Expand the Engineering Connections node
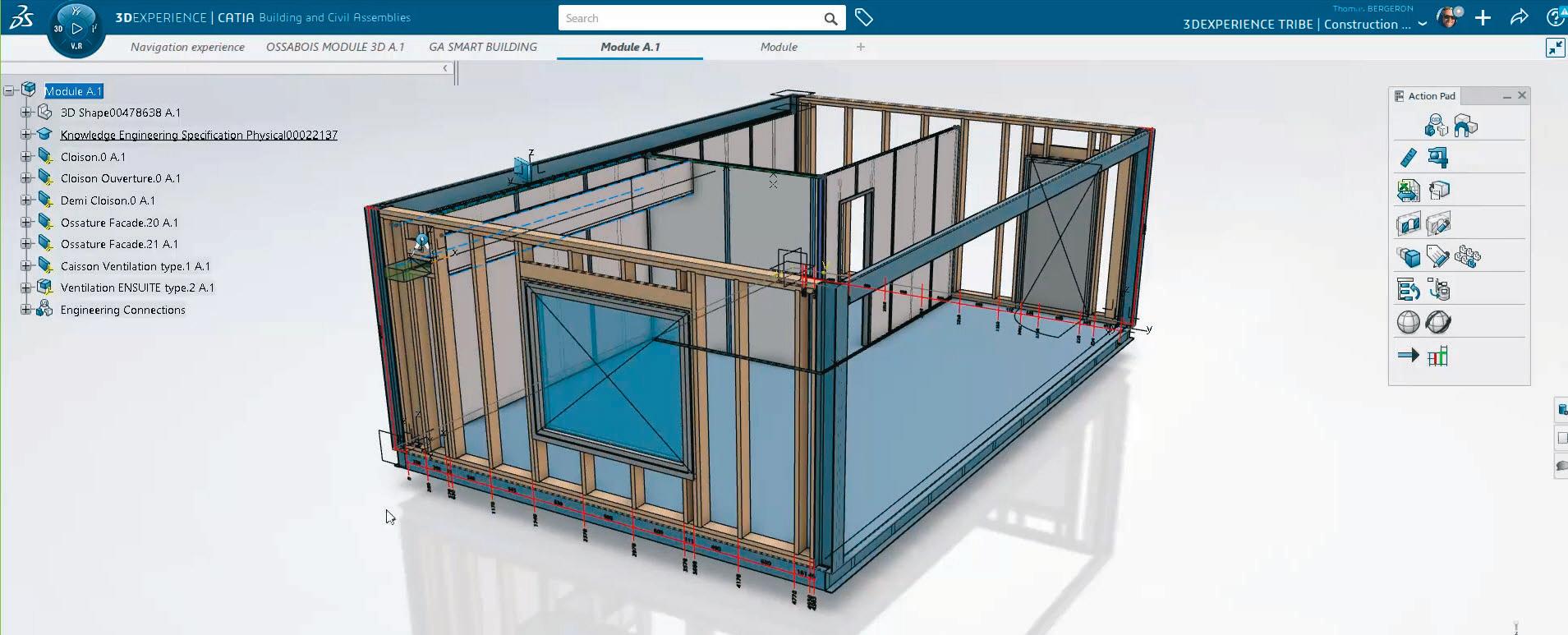1568x635 pixels. (25, 310)
